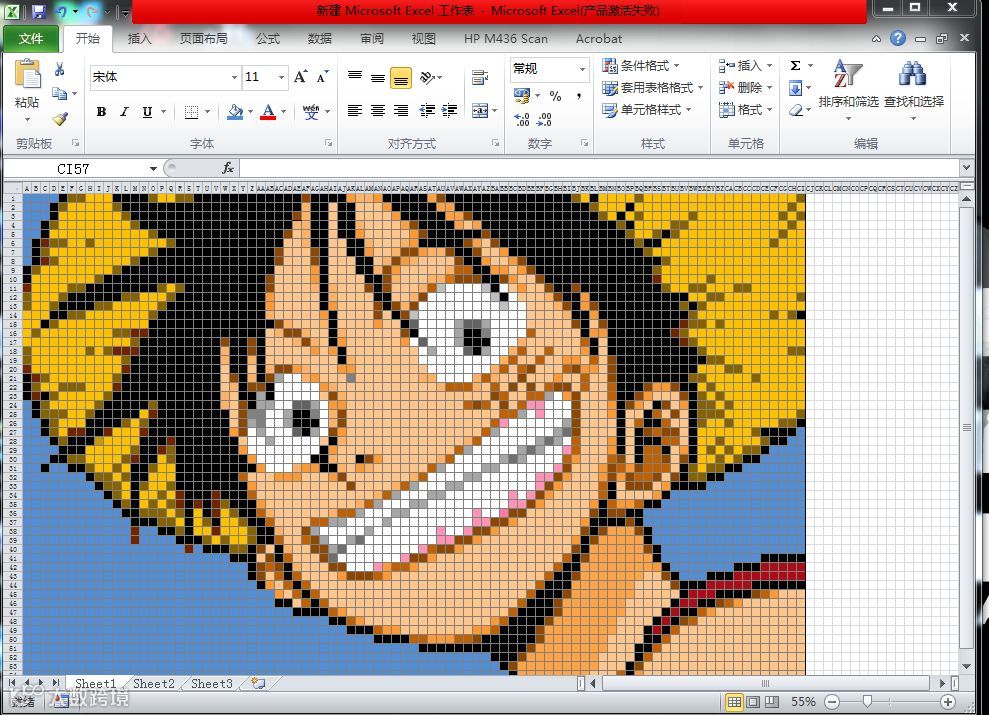Open number format dropdown 常规
The height and width of the screenshot is (715, 989).
point(582,69)
